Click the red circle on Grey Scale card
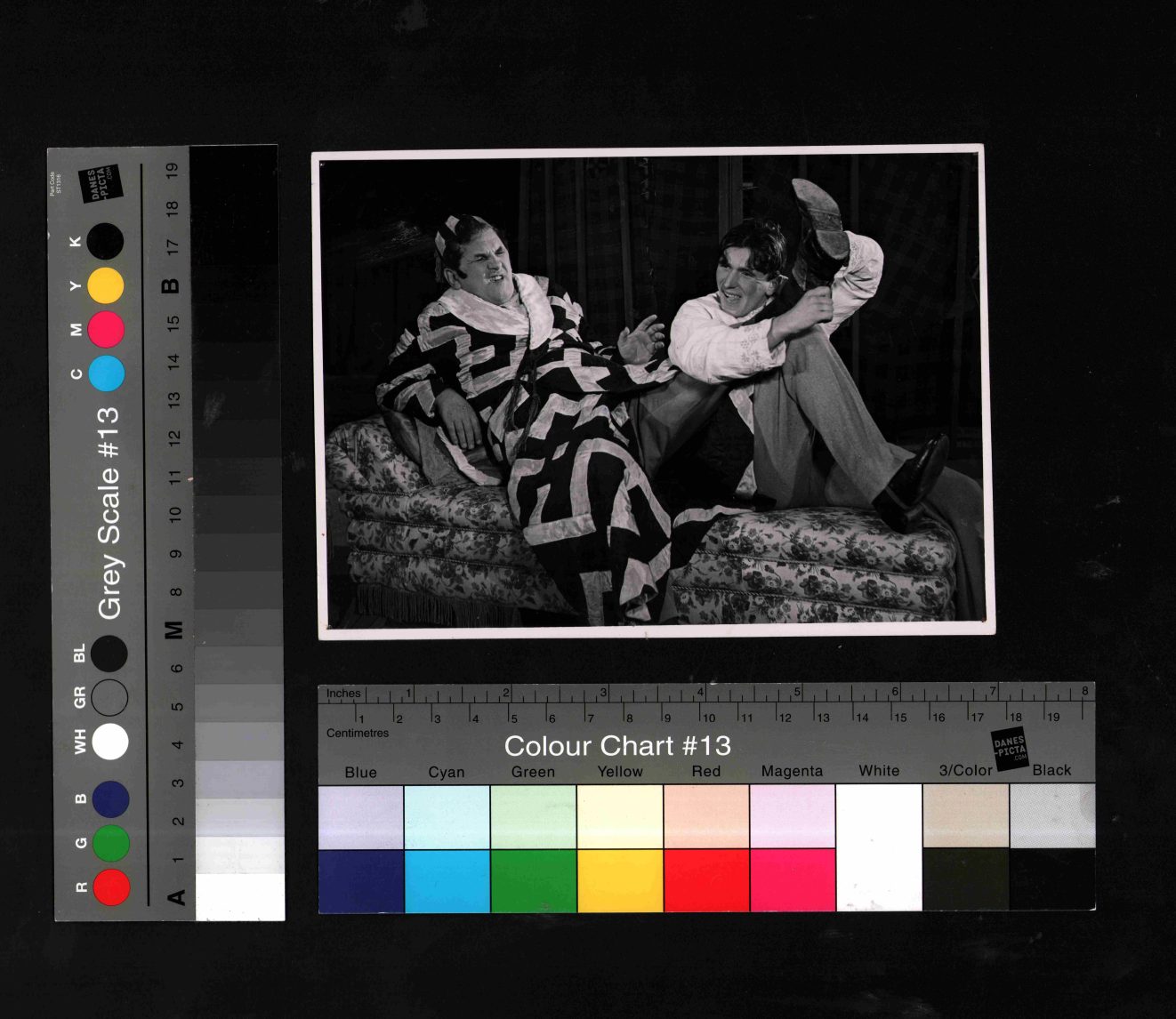Viewport: 1176px width, 1019px height. point(111,887)
